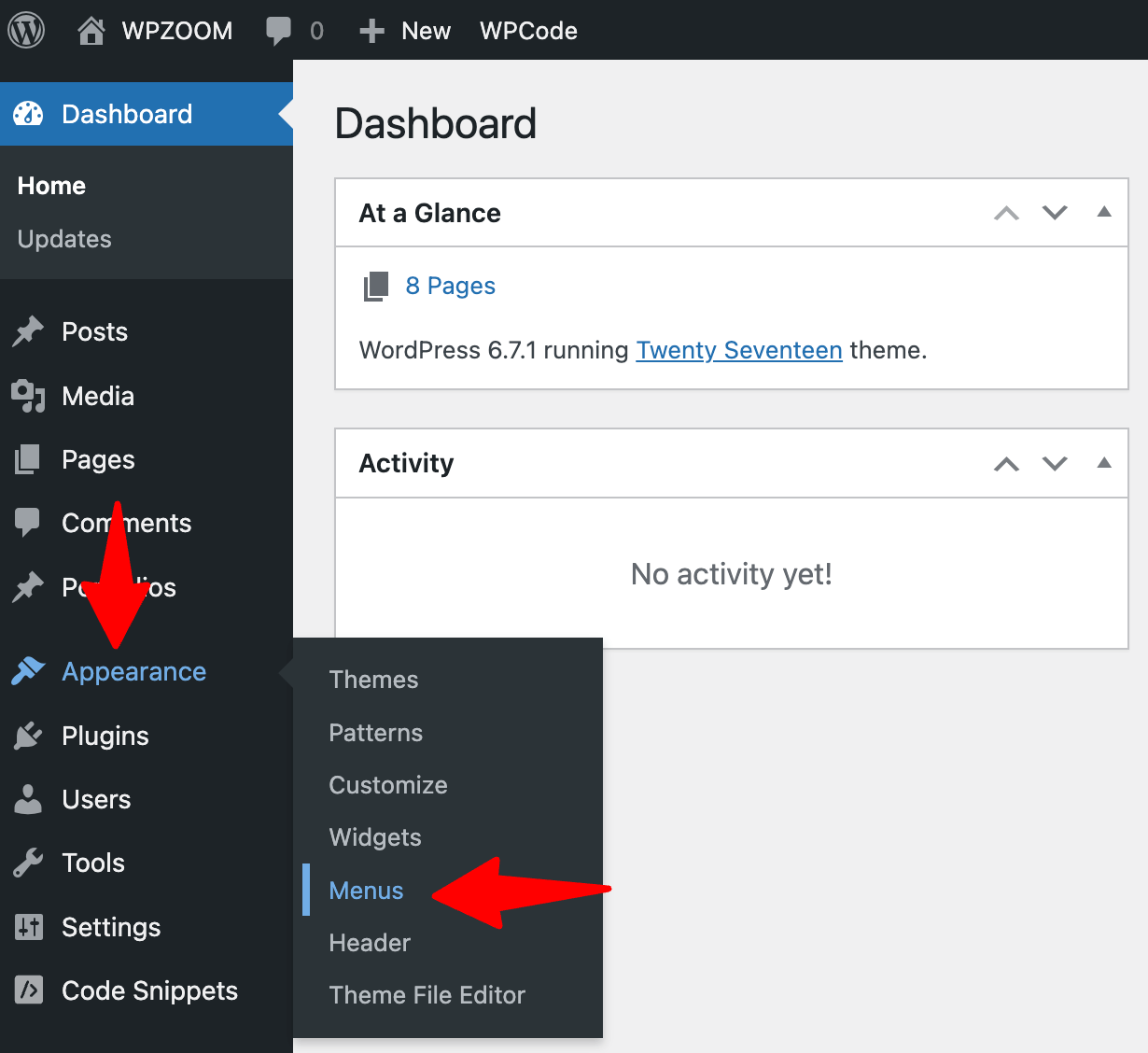Click the Tools wrench icon

pos(28,863)
